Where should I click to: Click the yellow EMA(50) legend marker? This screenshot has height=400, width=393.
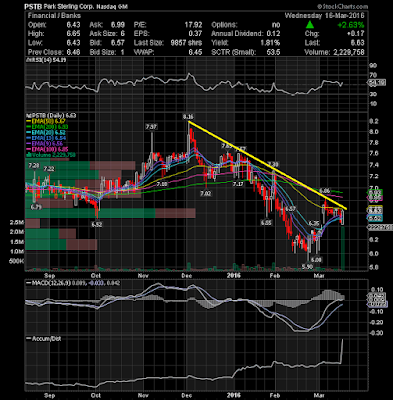click(28, 121)
